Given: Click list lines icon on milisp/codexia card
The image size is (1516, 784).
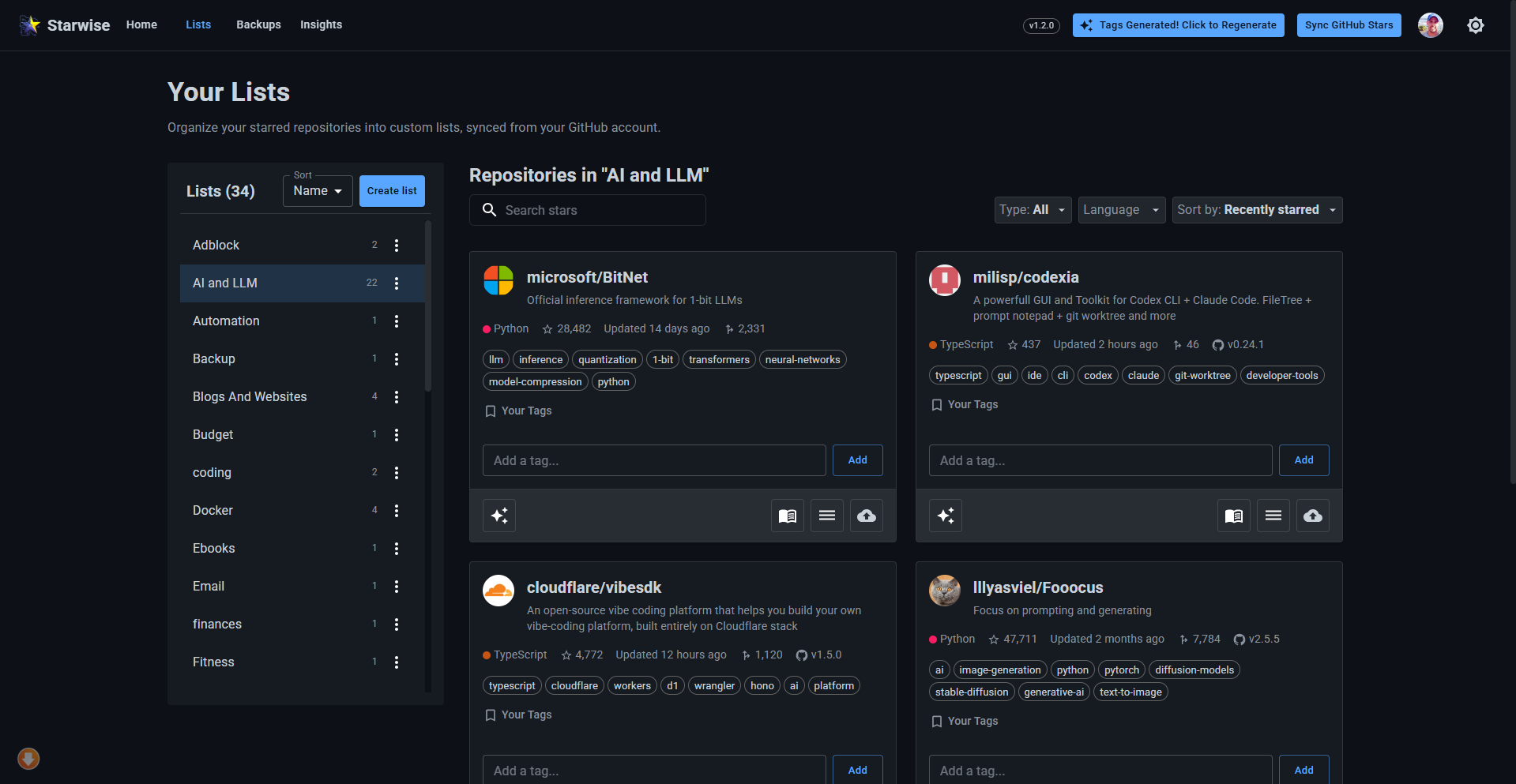Looking at the screenshot, I should click(x=1273, y=516).
